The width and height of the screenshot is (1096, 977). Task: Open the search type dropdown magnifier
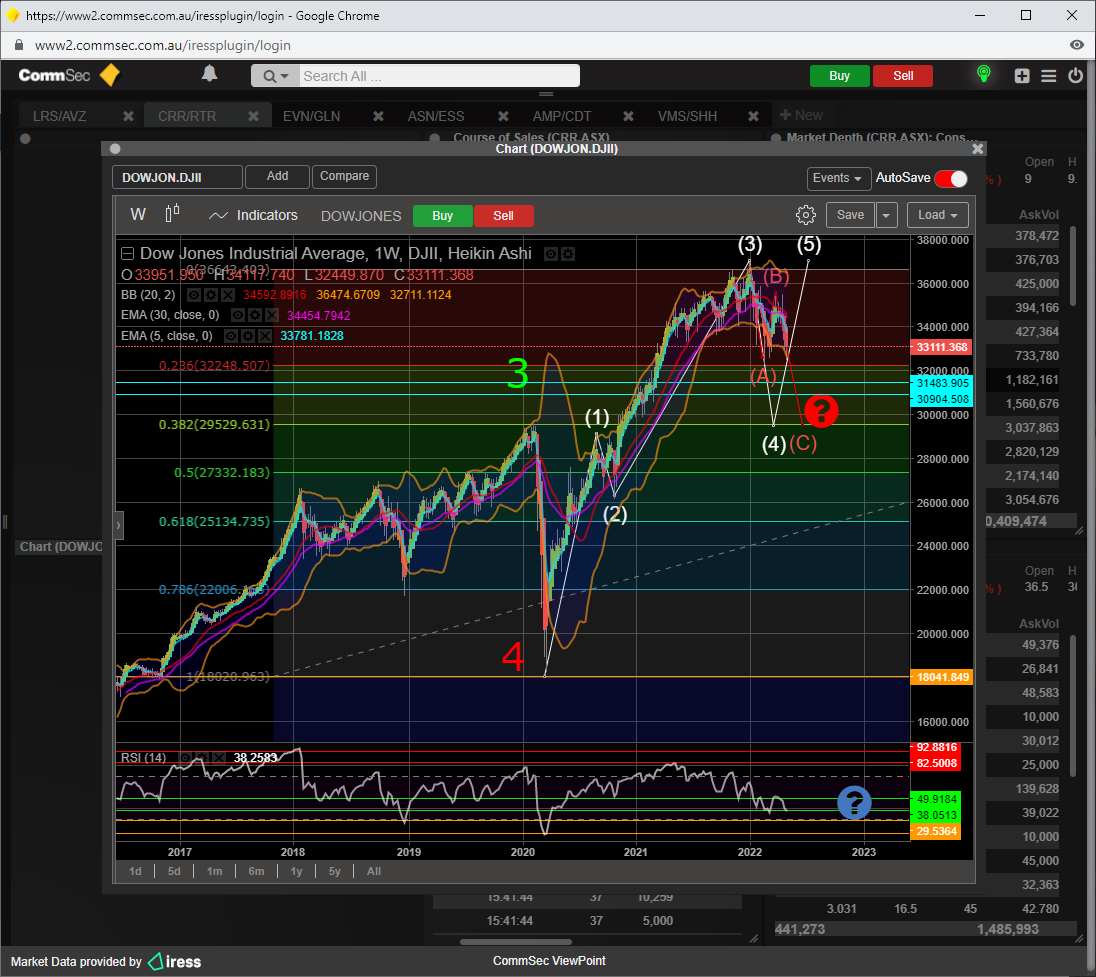(275, 76)
